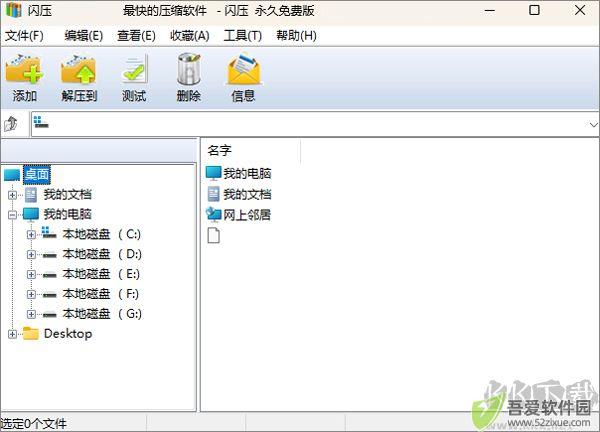600x432 pixels.
Task: Click the 删除 (Delete) trash icon
Action: tap(189, 69)
